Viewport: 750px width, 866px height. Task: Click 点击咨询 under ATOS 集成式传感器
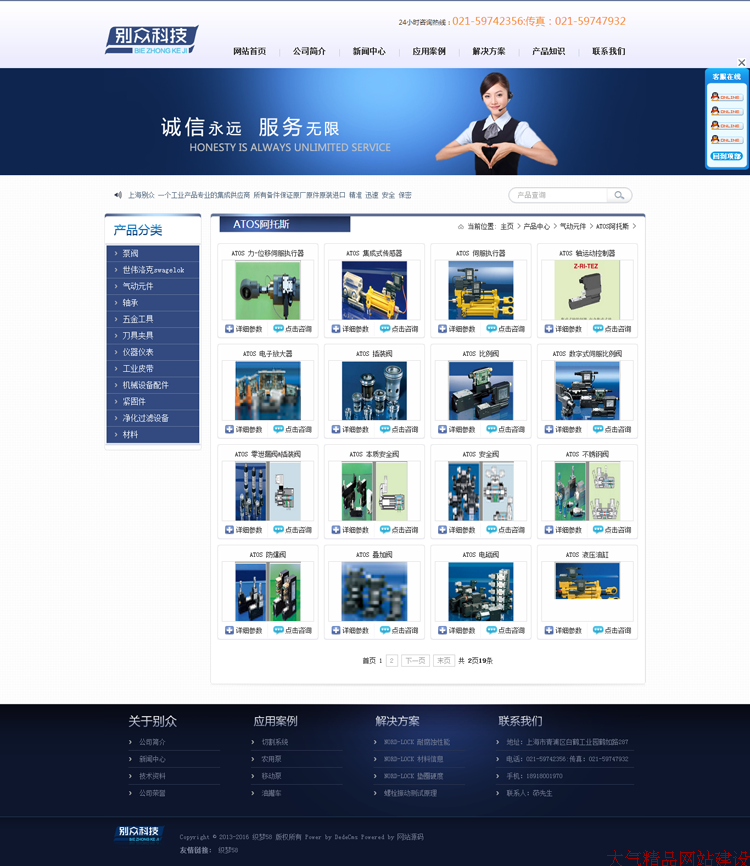click(x=399, y=329)
